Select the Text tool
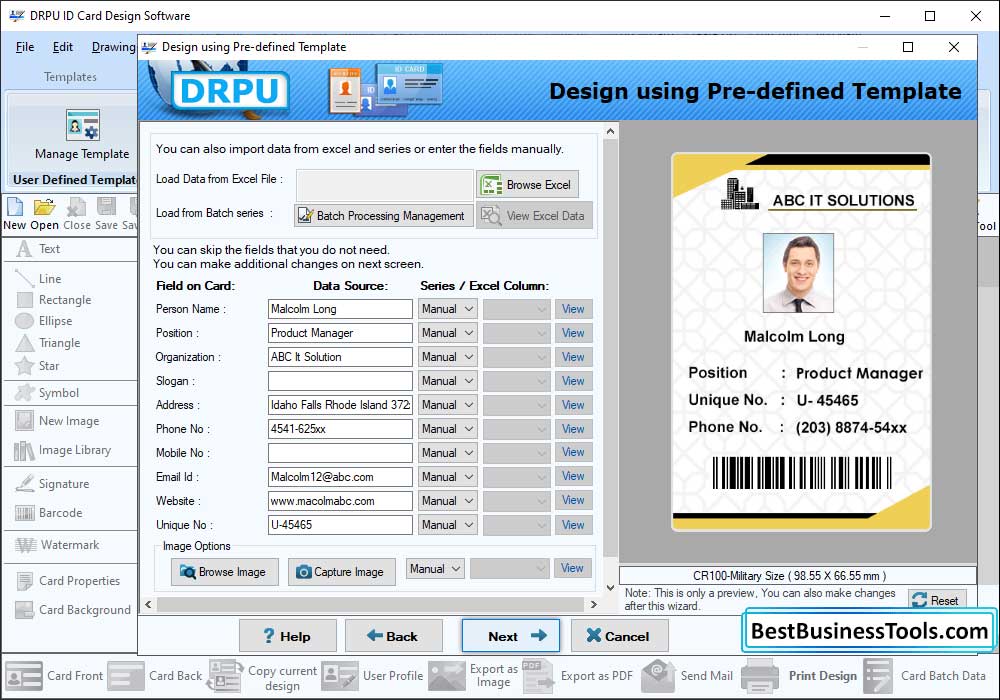1000x700 pixels. pos(38,249)
